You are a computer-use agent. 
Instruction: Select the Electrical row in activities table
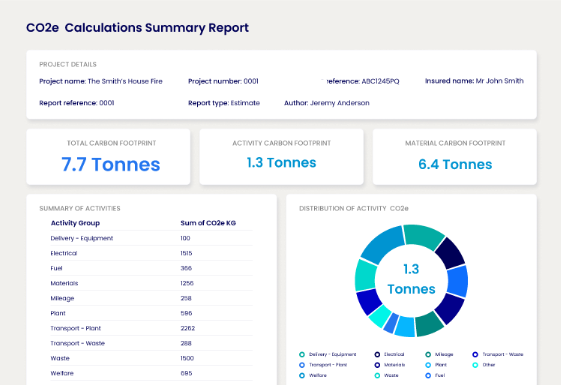pyautogui.click(x=151, y=253)
